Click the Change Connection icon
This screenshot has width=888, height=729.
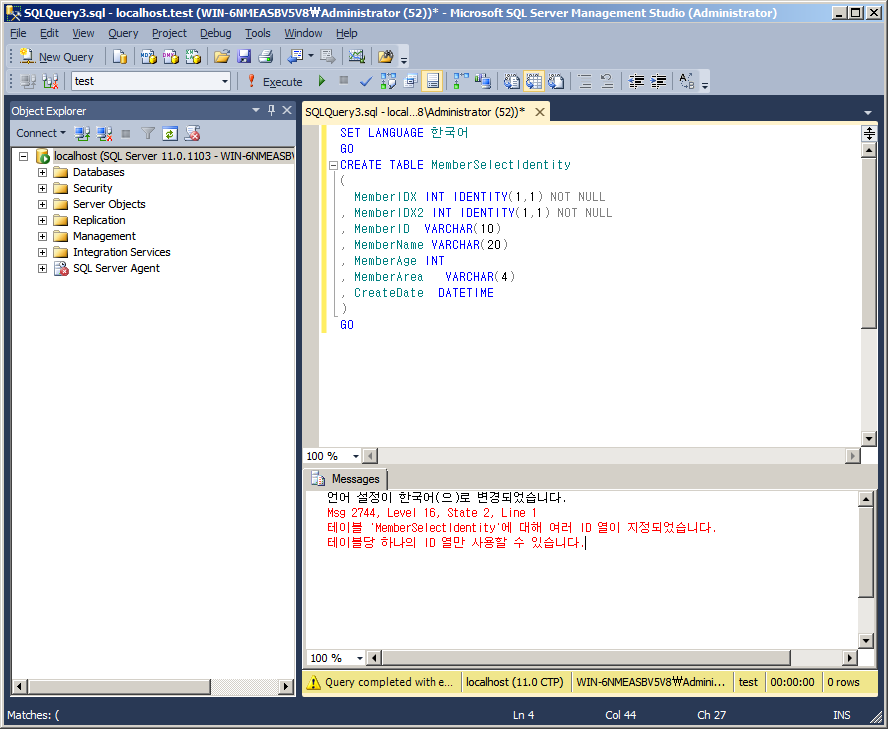pyautogui.click(x=50, y=82)
